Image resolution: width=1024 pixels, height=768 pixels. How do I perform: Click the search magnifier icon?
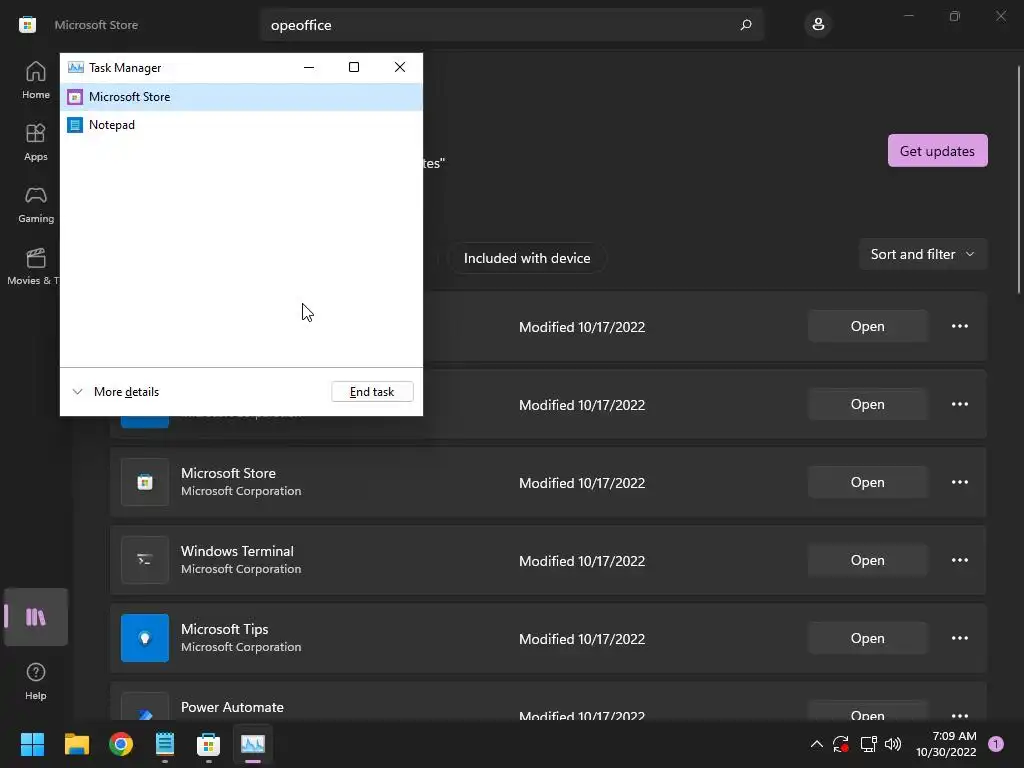click(746, 25)
